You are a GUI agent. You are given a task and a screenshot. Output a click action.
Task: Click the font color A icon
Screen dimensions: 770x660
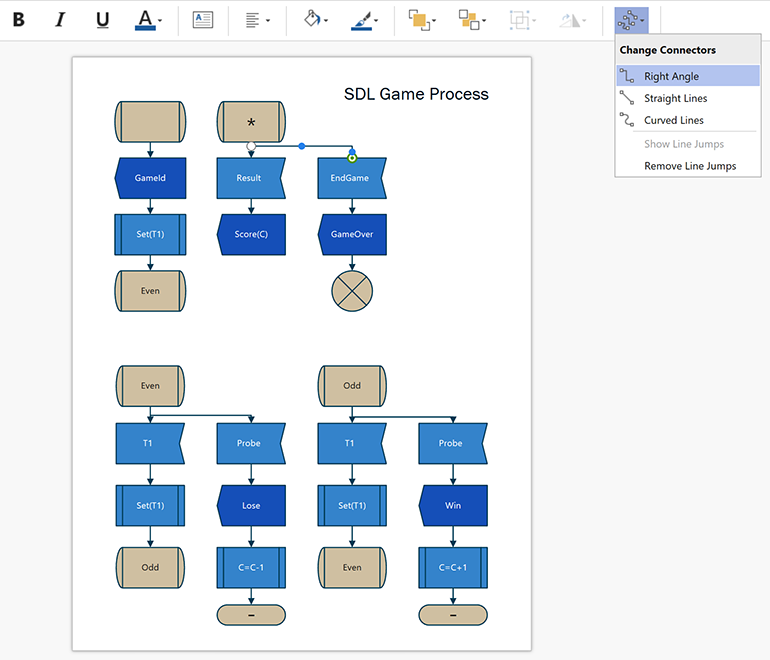point(145,17)
